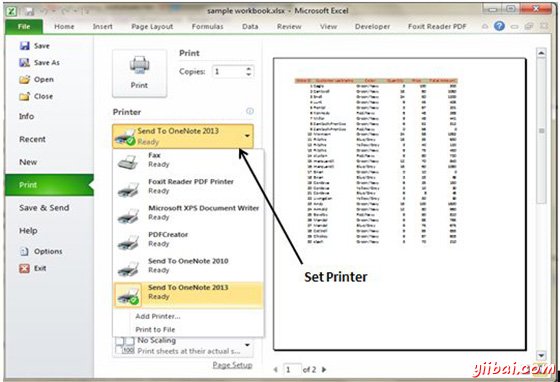This screenshot has height=382, width=560.
Task: Go to previous preview page arrow
Action: point(276,370)
